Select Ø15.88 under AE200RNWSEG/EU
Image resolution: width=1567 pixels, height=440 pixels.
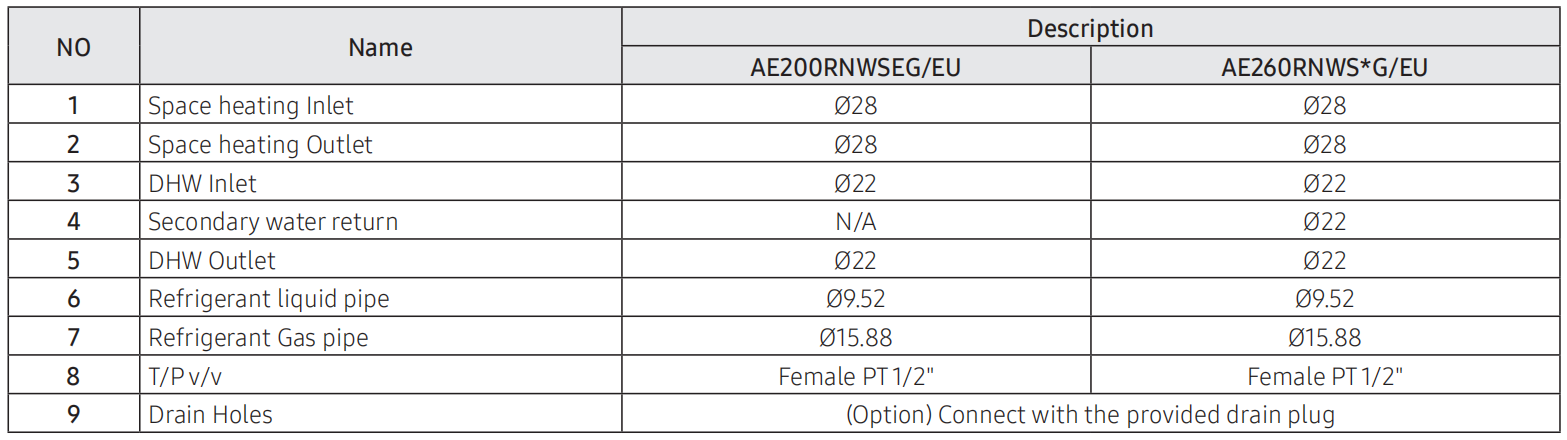[855, 337]
